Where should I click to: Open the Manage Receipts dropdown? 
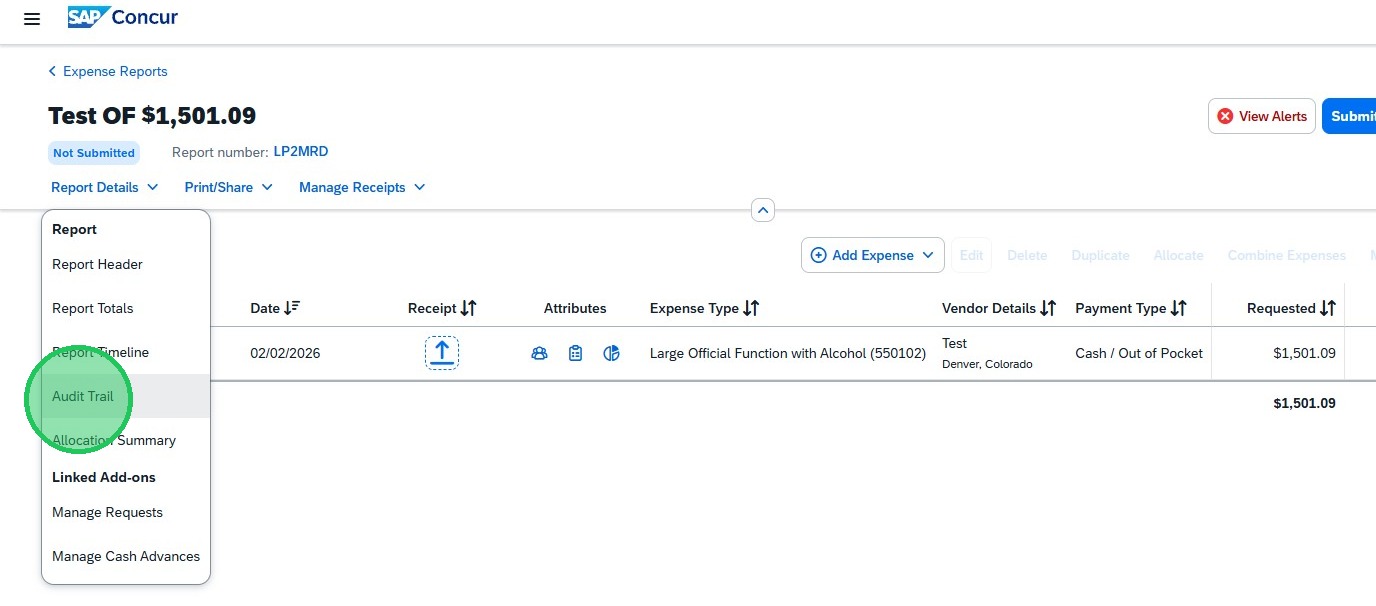362,187
